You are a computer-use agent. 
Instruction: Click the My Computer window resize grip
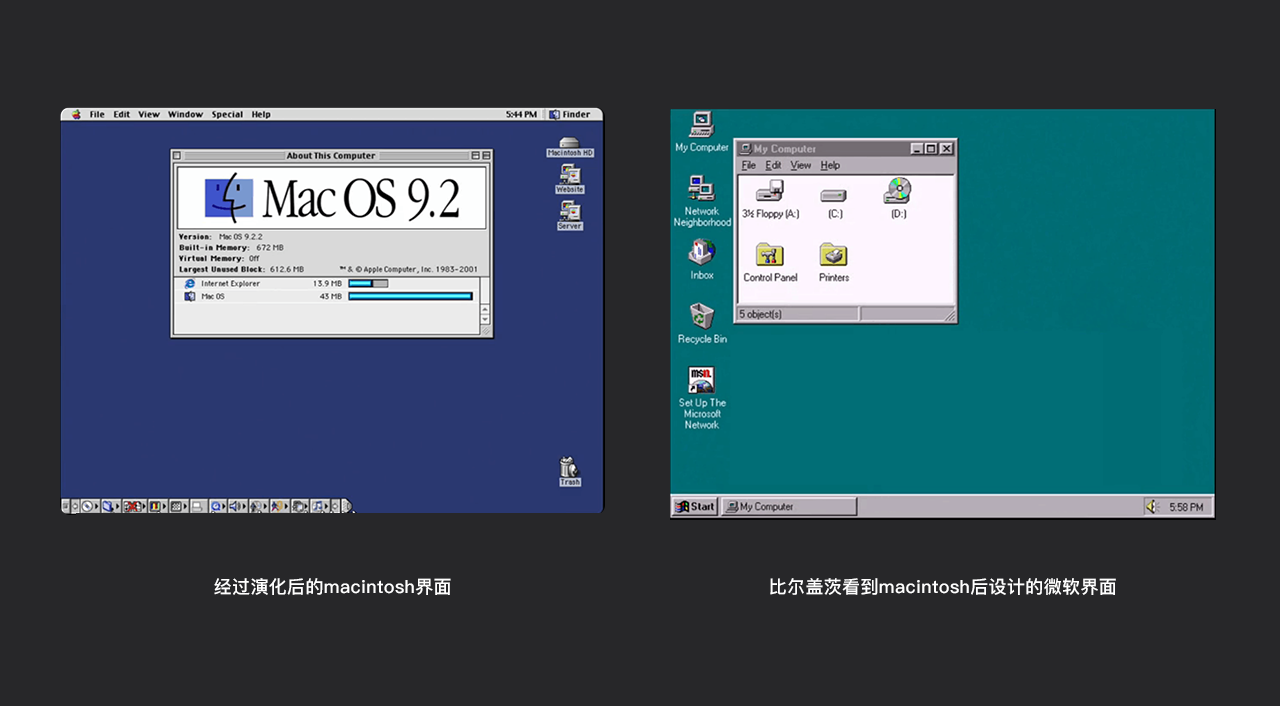click(950, 316)
